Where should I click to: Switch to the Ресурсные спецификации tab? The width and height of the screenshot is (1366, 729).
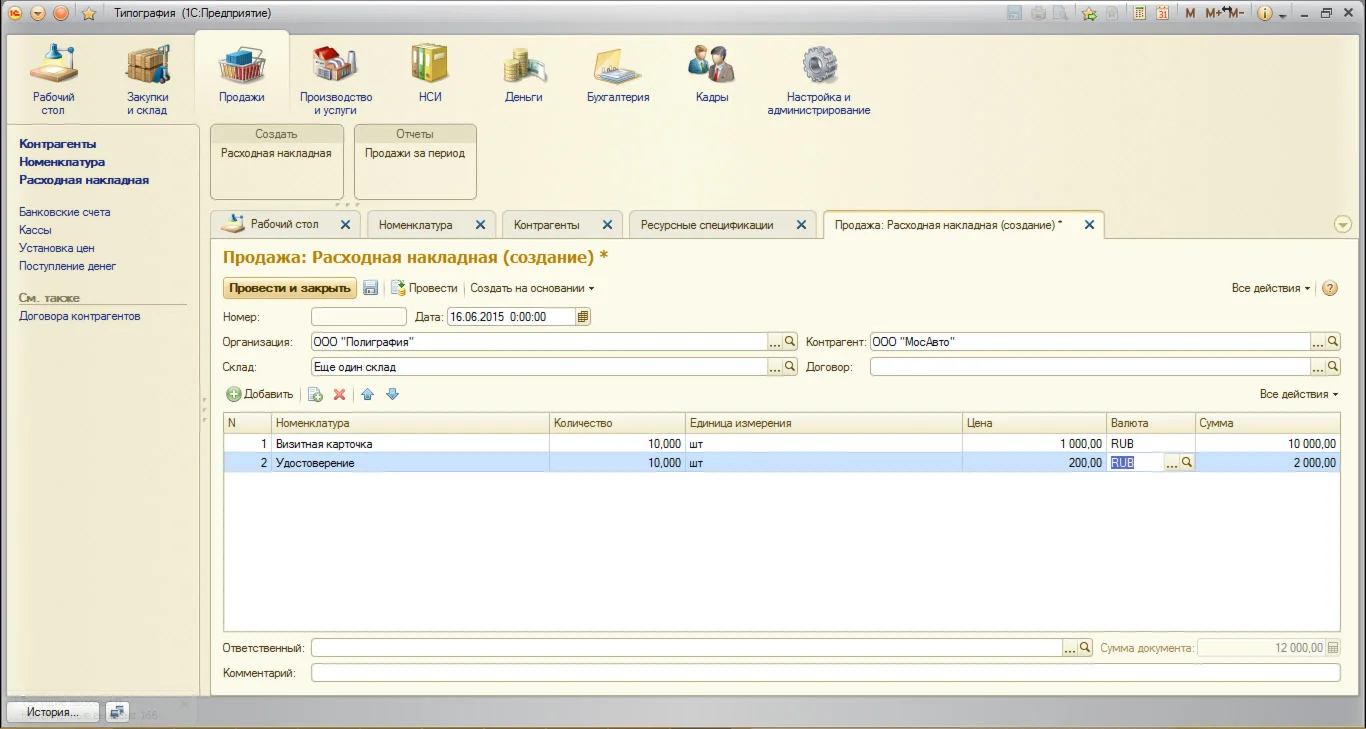click(707, 225)
